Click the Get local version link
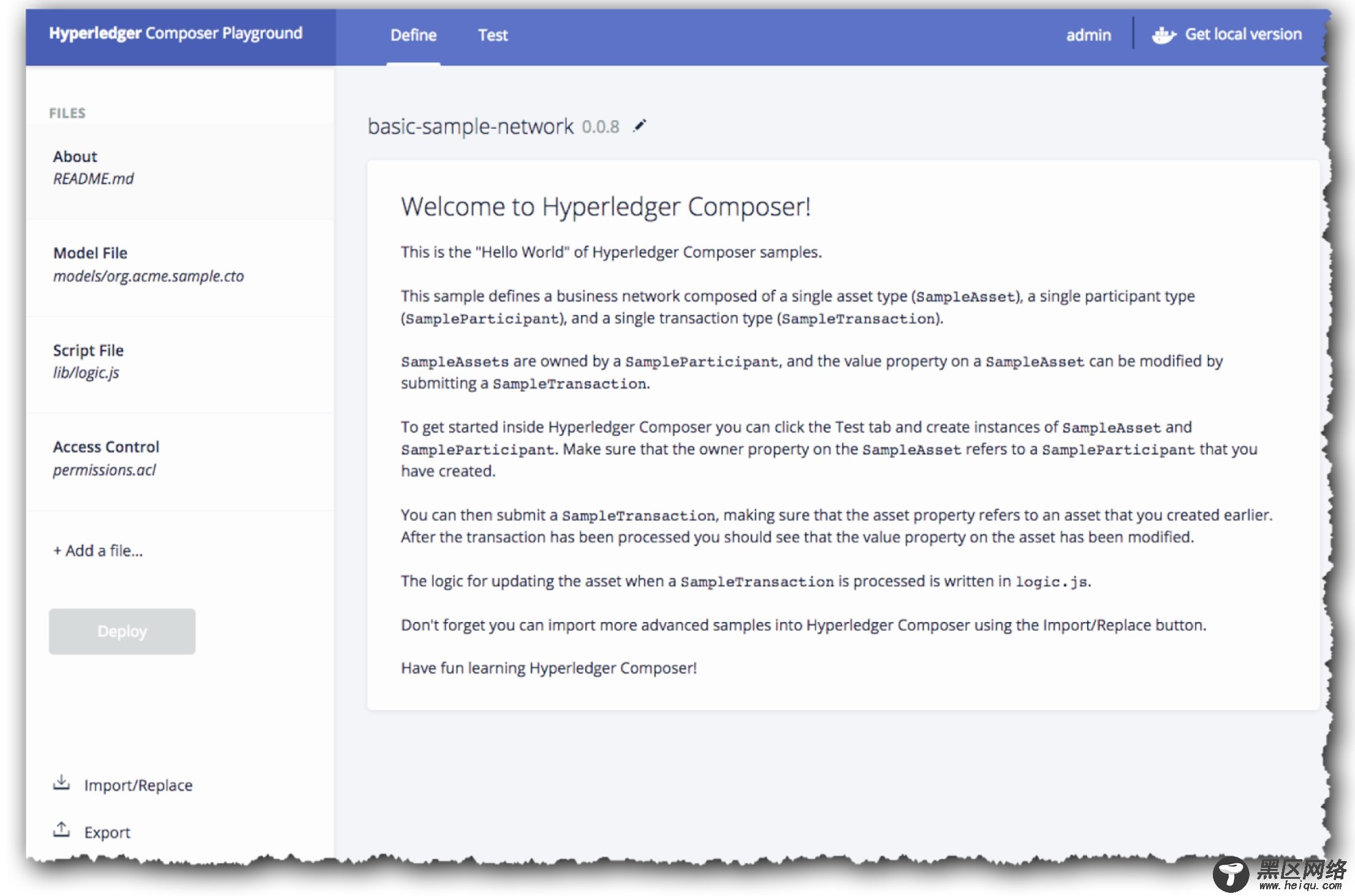The height and width of the screenshot is (896, 1355). tap(1243, 34)
